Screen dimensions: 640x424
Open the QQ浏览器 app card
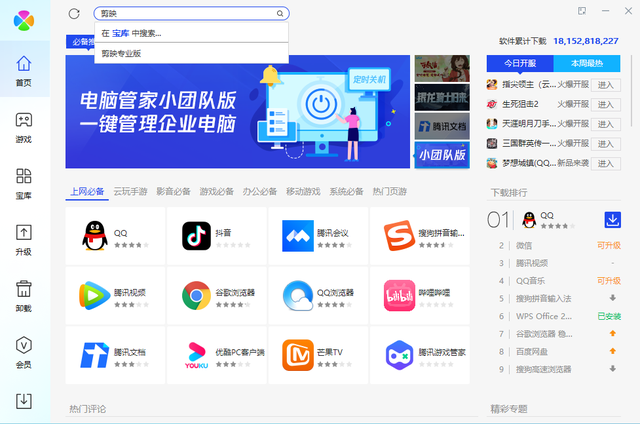(x=318, y=295)
